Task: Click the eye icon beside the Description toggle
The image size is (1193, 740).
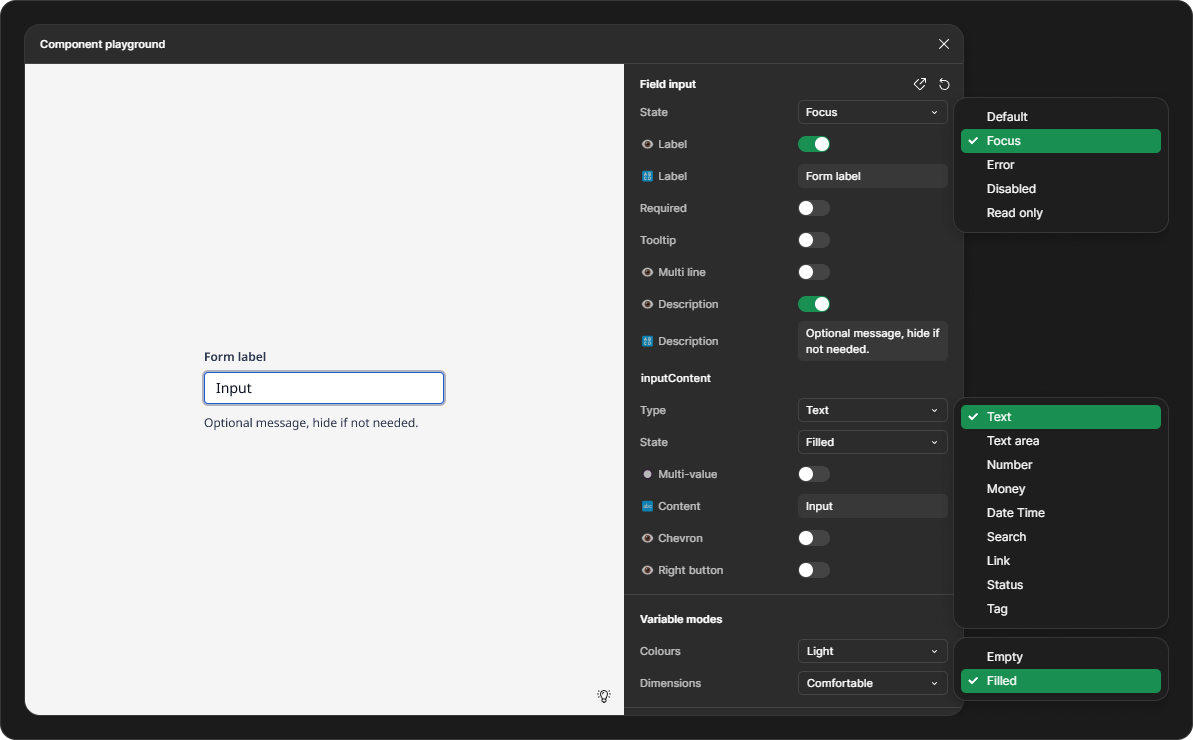Action: (647, 304)
